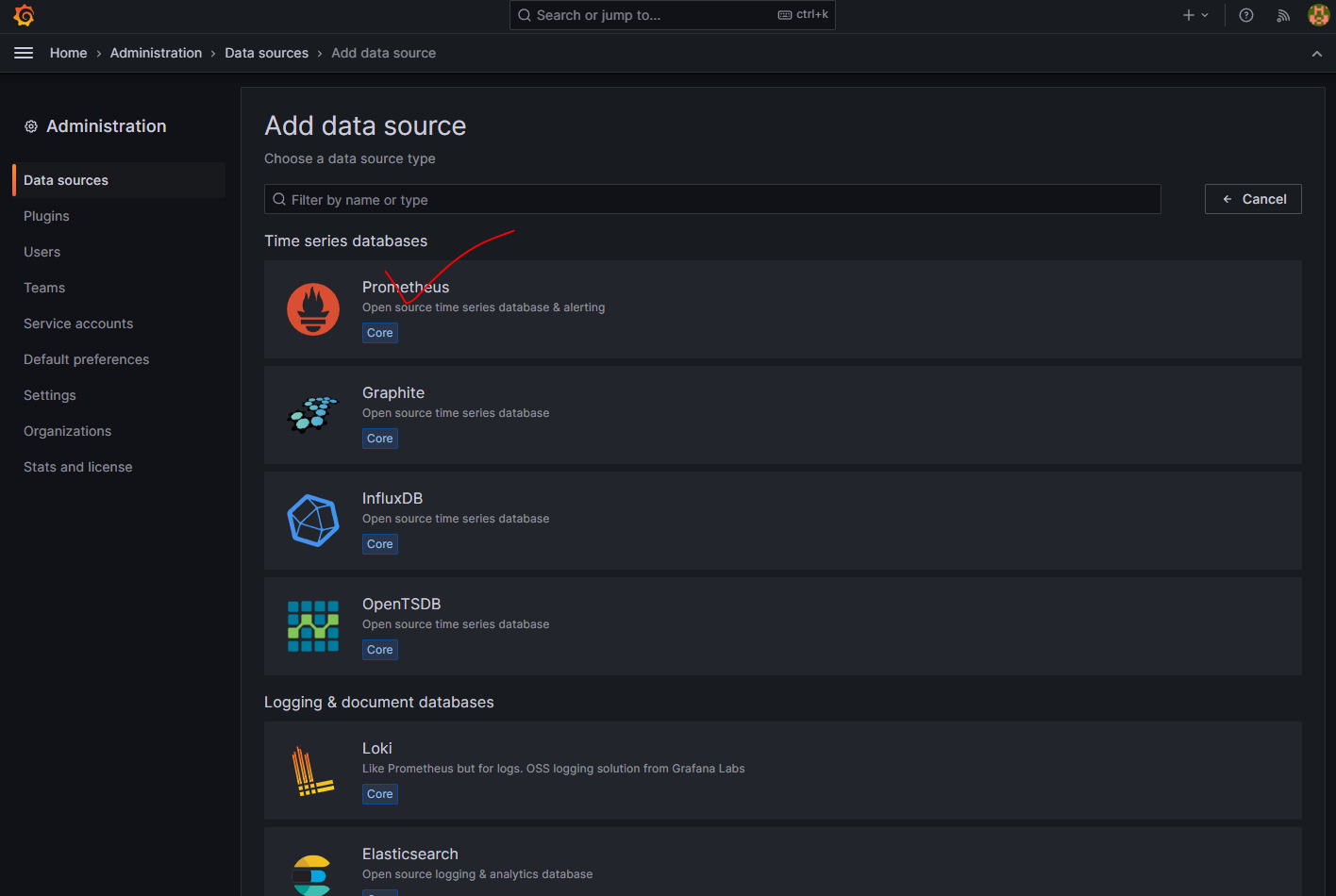
Task: Expand the dropdown arrow beside plus icon
Action: (x=1205, y=15)
